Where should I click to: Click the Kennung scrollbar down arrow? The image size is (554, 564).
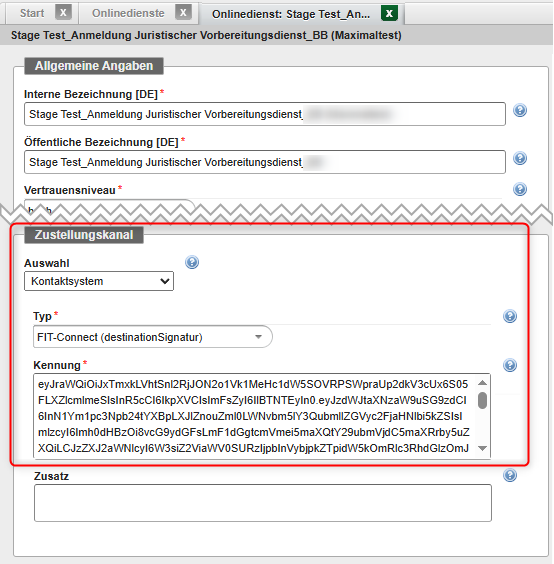click(482, 448)
